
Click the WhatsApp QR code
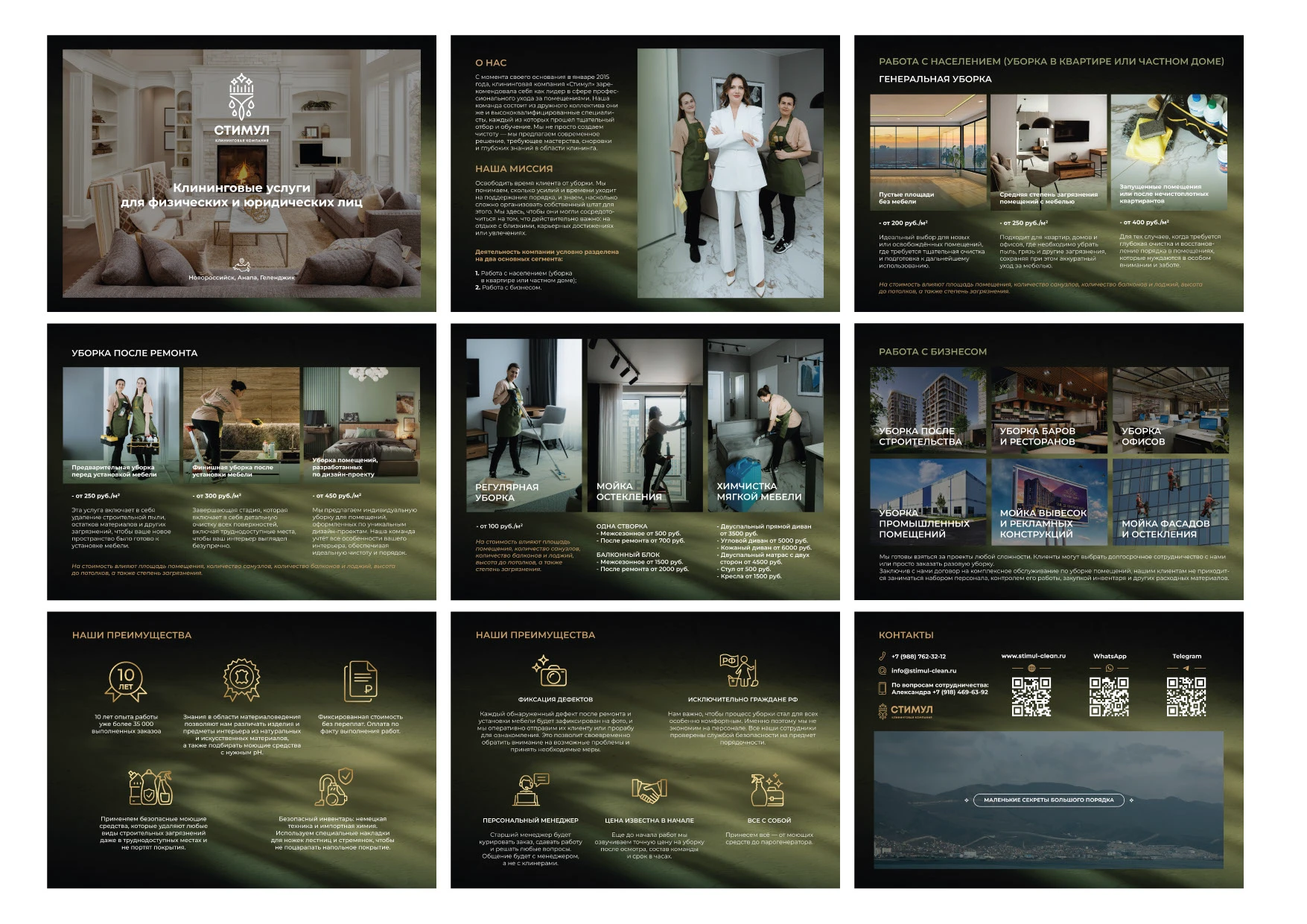[1109, 697]
